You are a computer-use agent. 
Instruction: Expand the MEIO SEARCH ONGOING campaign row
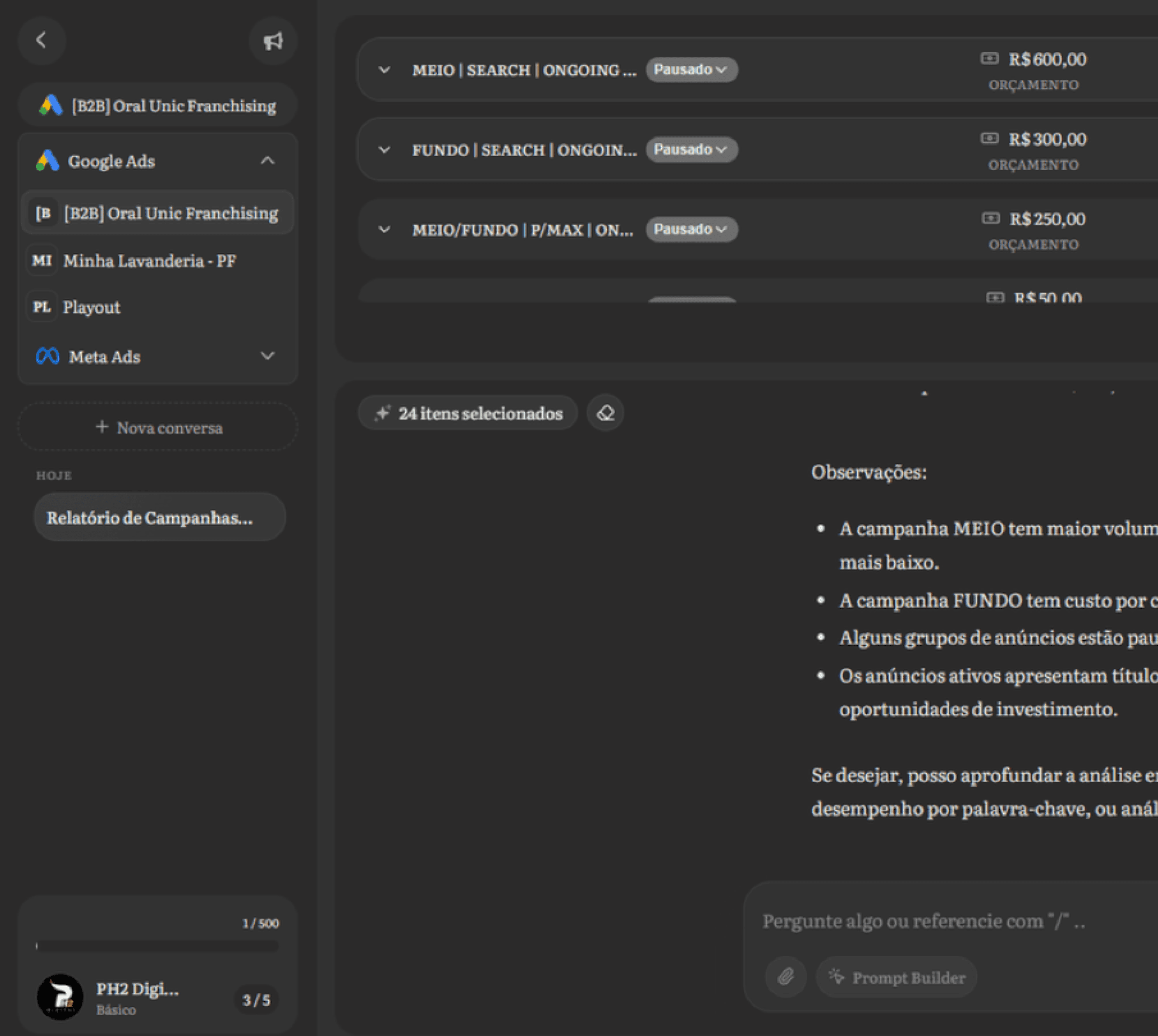(x=384, y=70)
